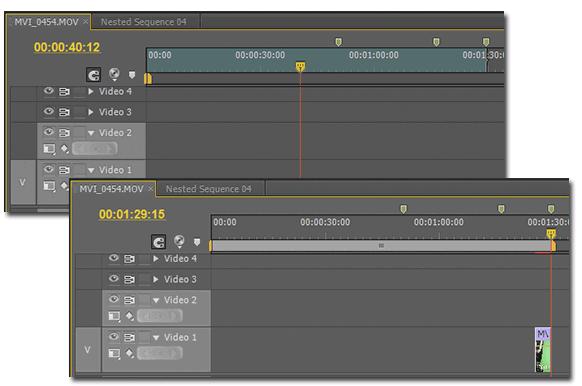Toggle Video 2 sync lock in 00:00:40:12 timeline
This screenshot has width=582, height=386.
click(64, 133)
